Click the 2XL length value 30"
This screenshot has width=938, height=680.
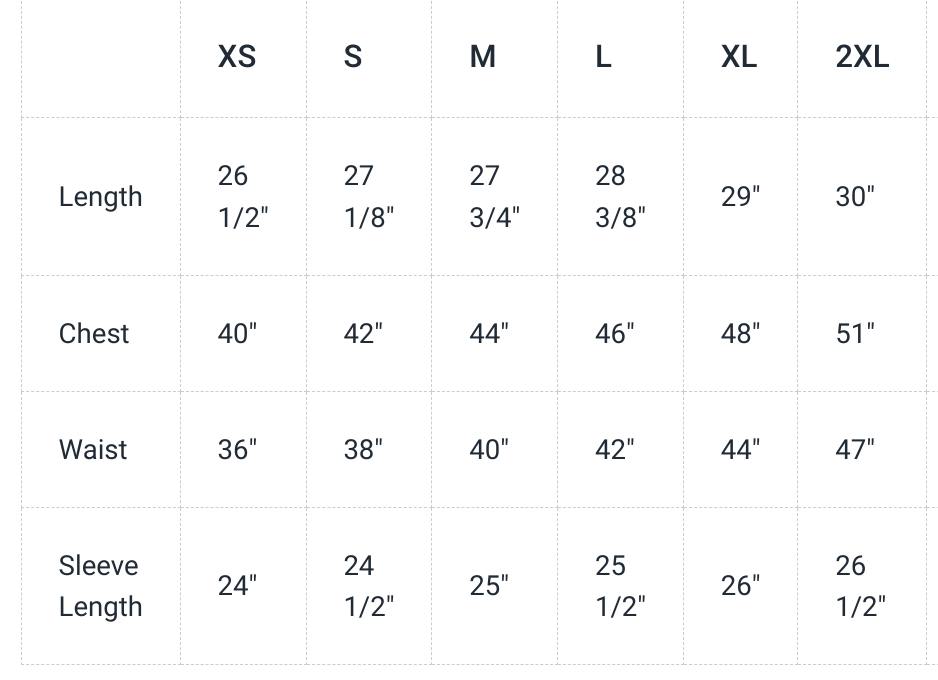point(855,197)
